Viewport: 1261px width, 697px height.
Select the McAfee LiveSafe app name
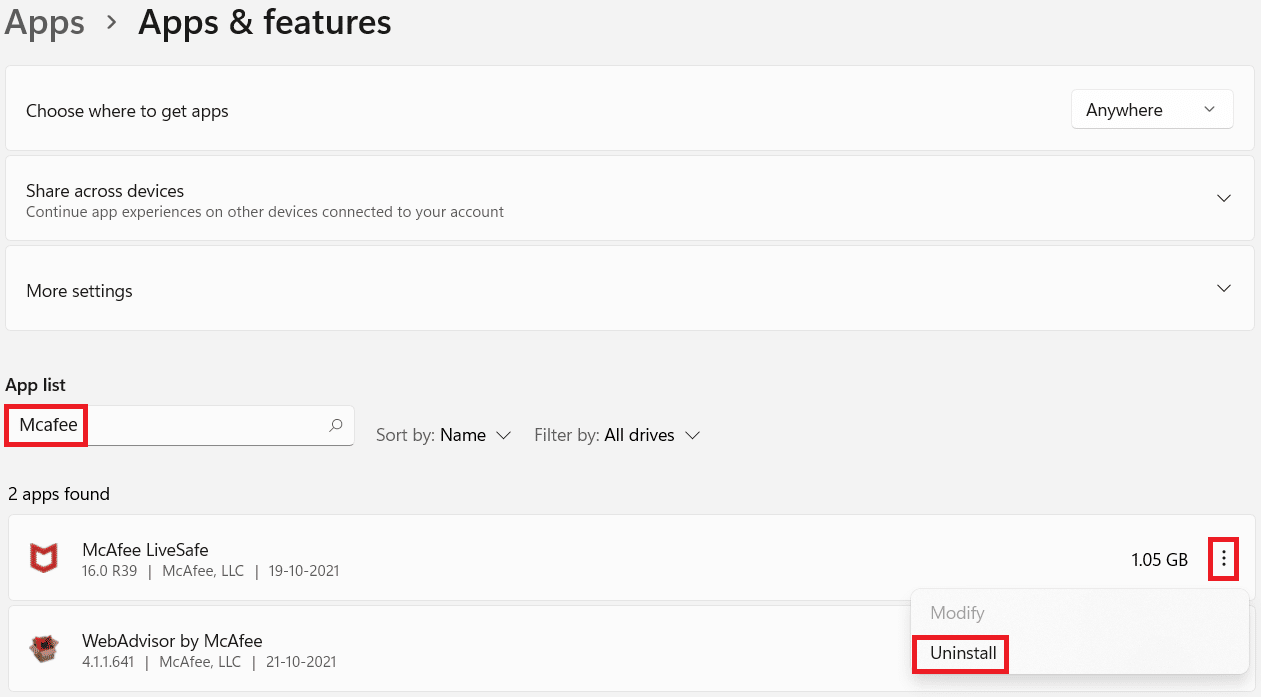[145, 549]
